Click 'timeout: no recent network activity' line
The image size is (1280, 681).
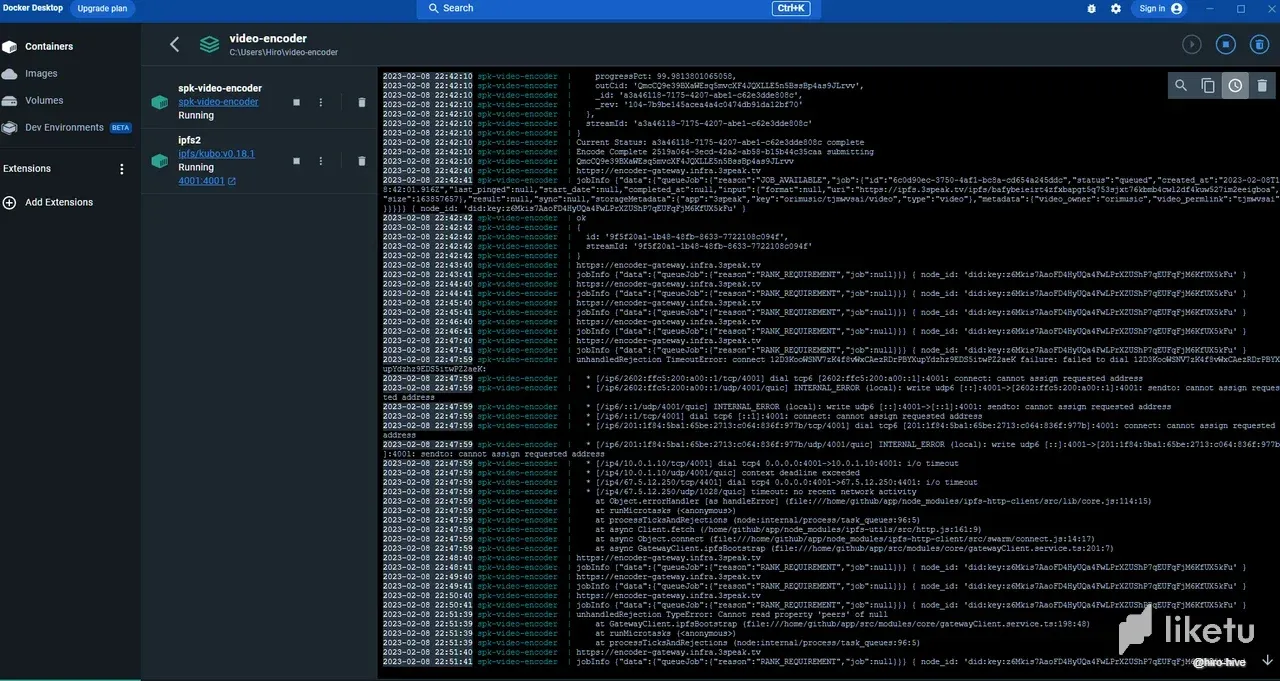750,492
